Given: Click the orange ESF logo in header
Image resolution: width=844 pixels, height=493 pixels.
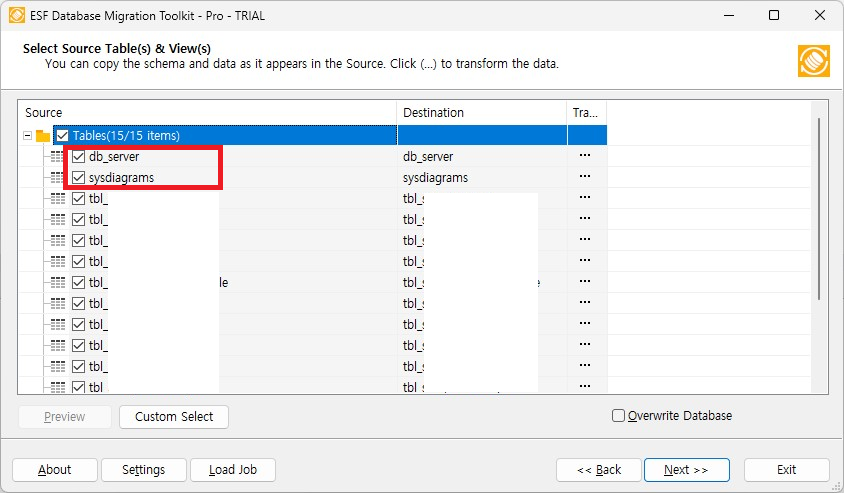Looking at the screenshot, I should pos(814,61).
